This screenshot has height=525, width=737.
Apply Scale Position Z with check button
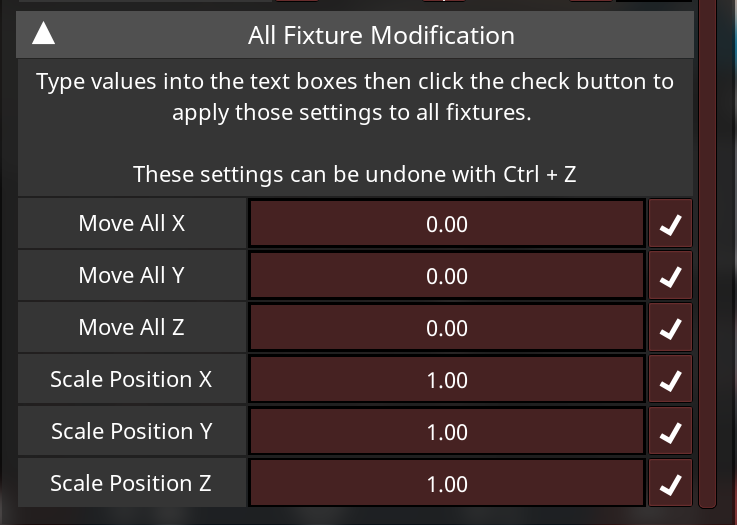(671, 484)
